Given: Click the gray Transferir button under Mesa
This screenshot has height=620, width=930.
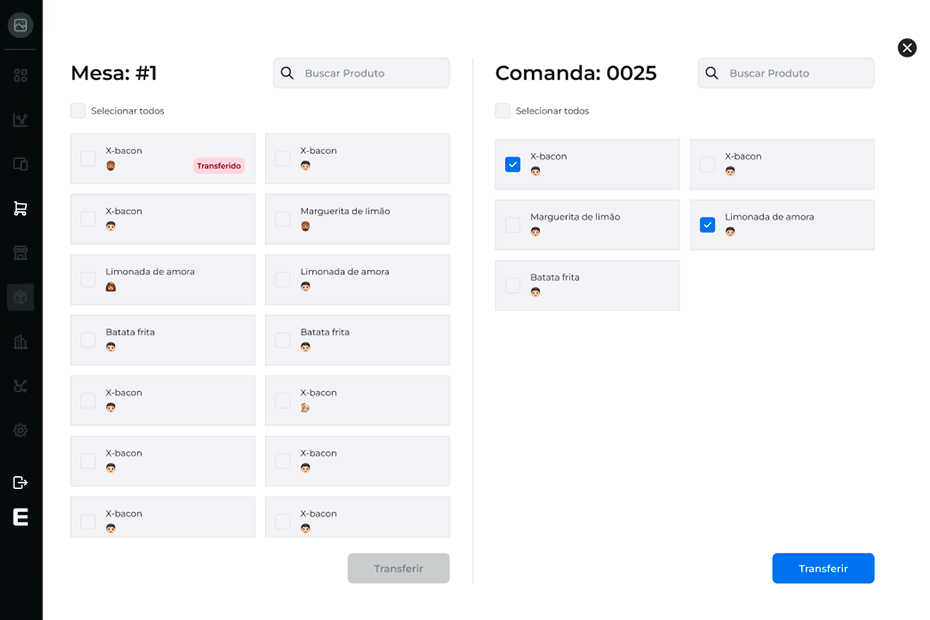Looking at the screenshot, I should click(x=399, y=568).
